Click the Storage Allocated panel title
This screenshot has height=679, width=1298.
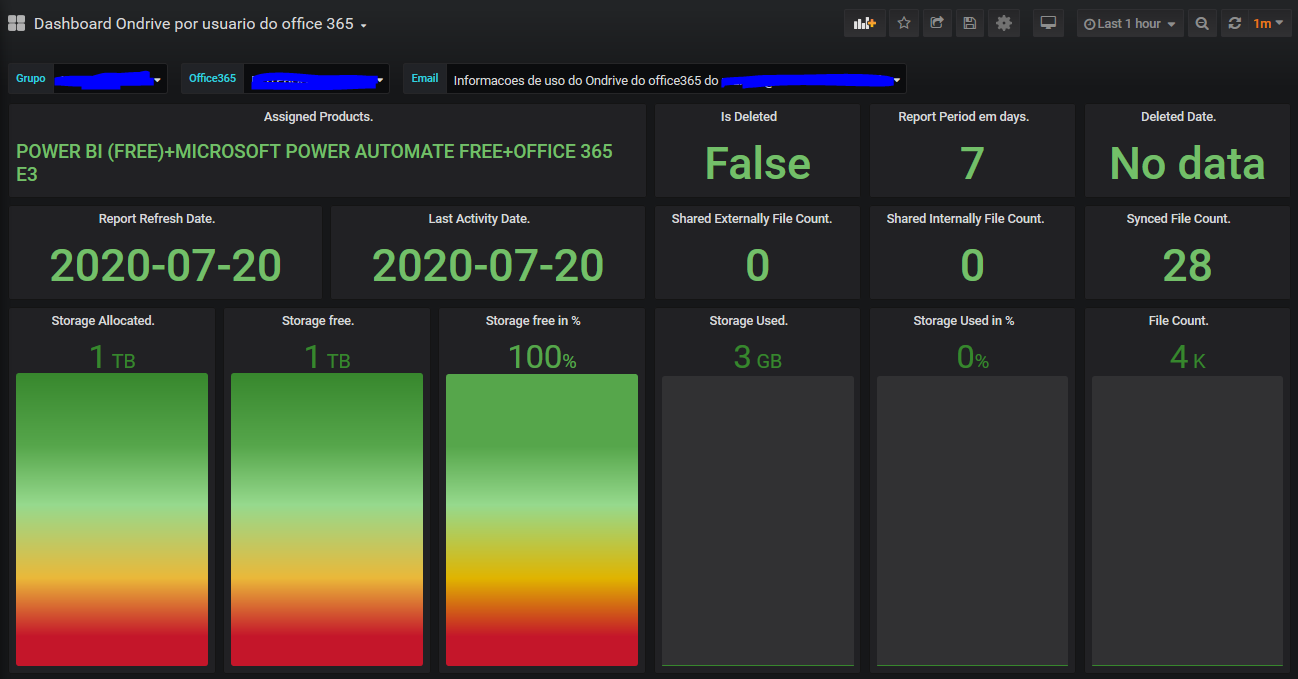(x=103, y=321)
